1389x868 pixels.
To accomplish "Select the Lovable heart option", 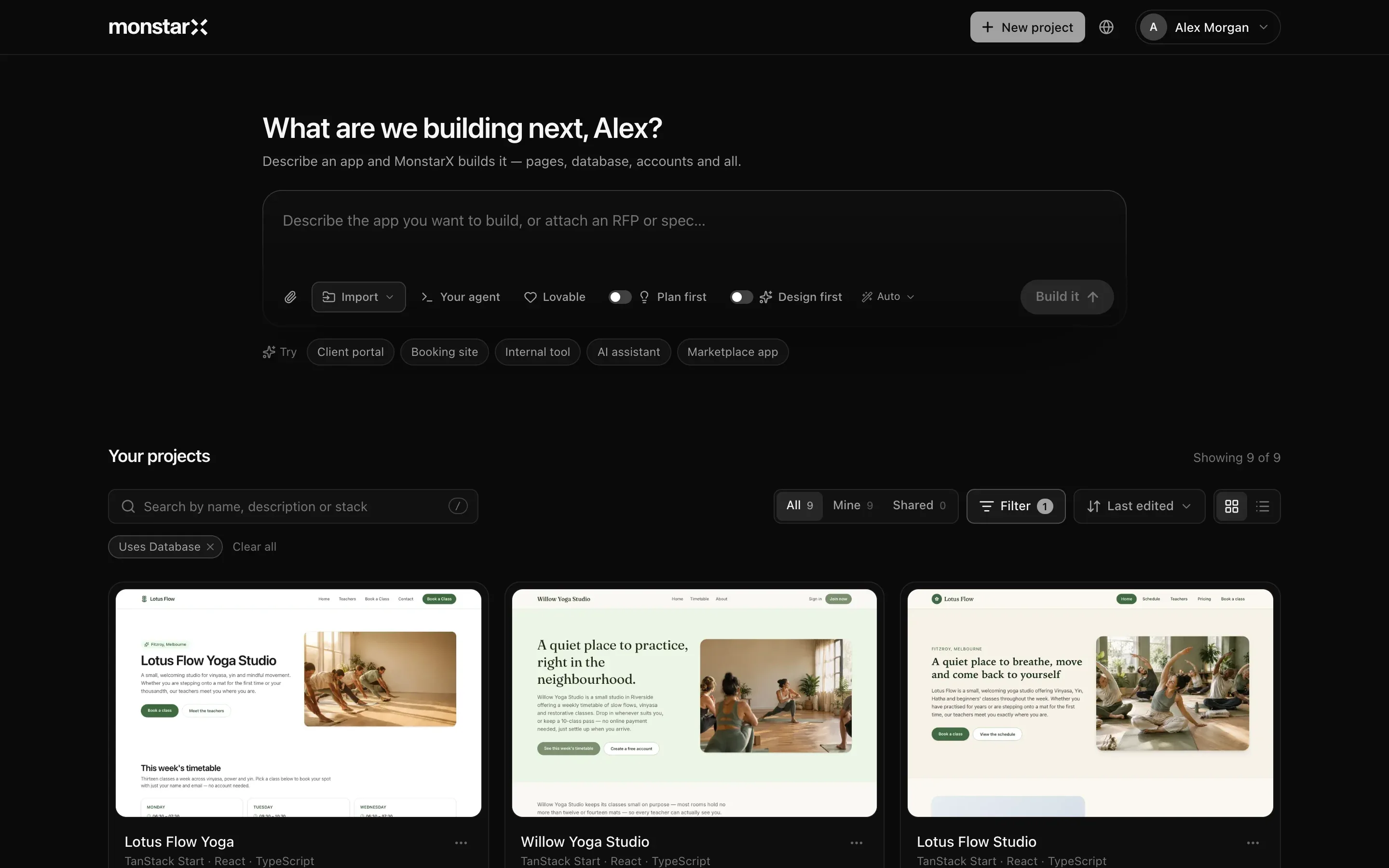I will (x=555, y=297).
